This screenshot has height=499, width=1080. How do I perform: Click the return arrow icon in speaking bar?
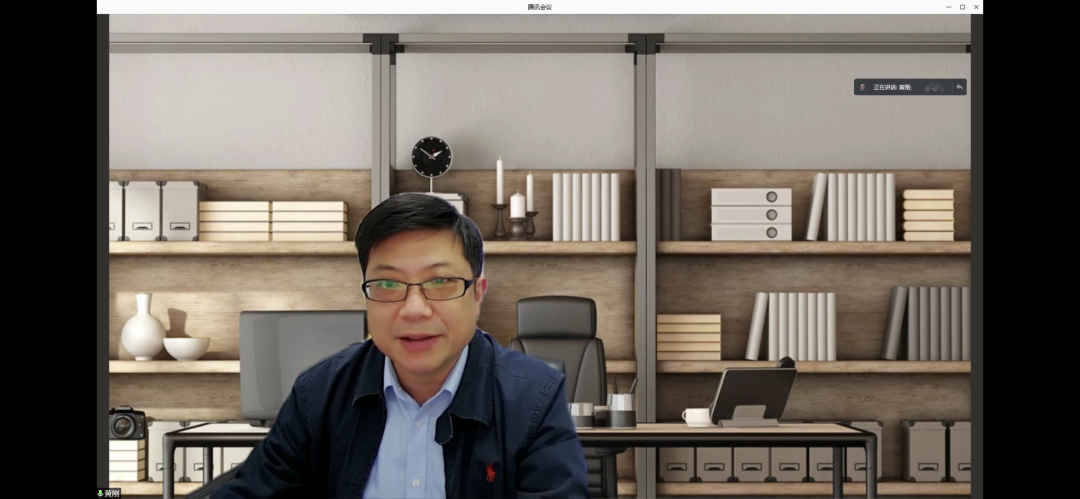tap(959, 87)
